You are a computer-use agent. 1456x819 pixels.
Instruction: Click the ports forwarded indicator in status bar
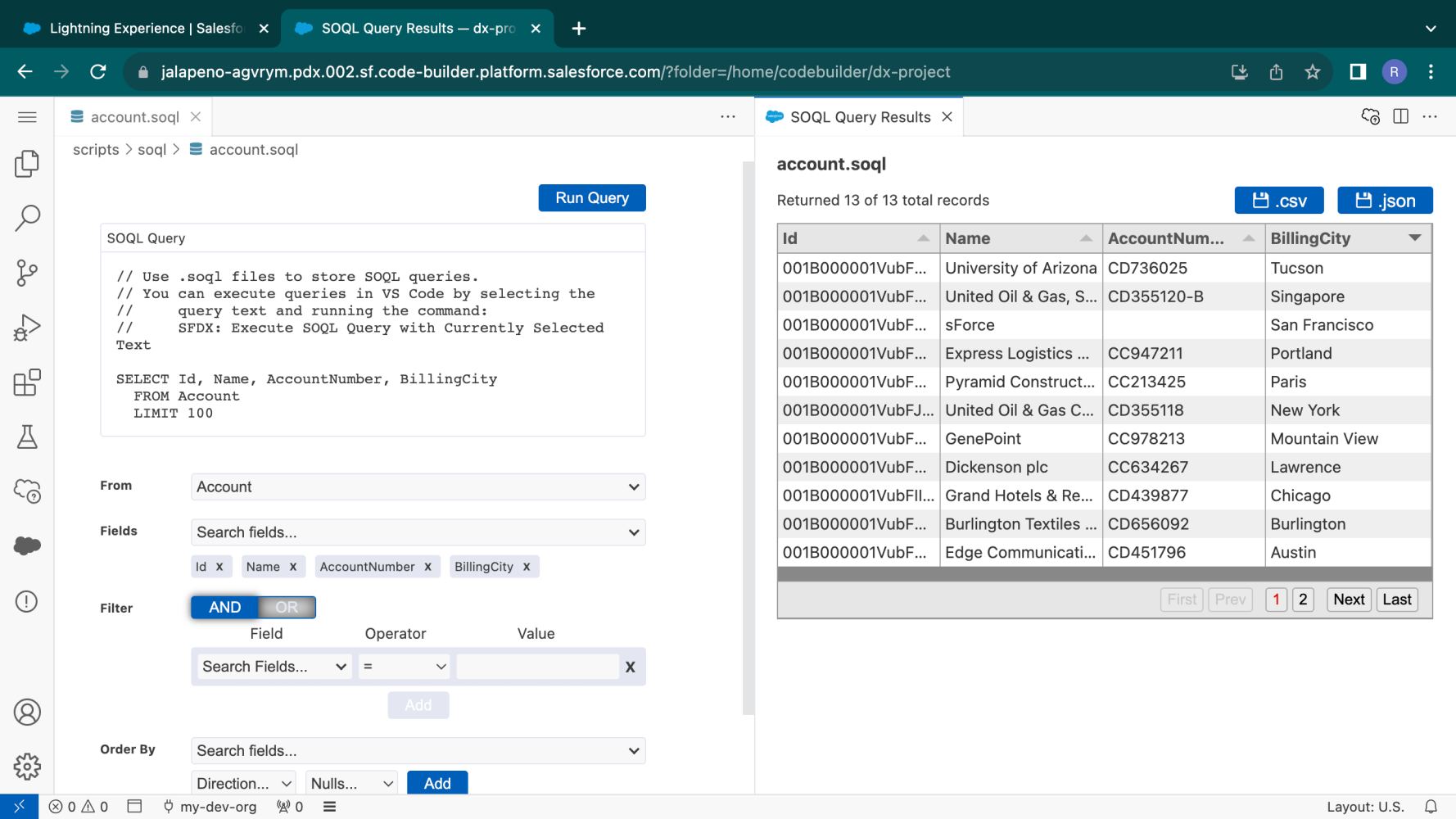click(290, 807)
